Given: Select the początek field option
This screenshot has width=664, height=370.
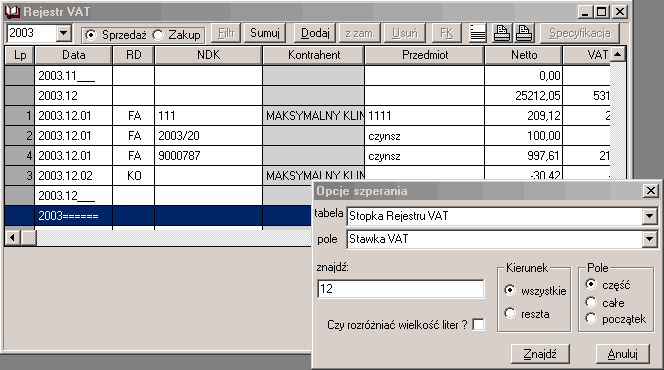Looking at the screenshot, I should [x=591, y=318].
